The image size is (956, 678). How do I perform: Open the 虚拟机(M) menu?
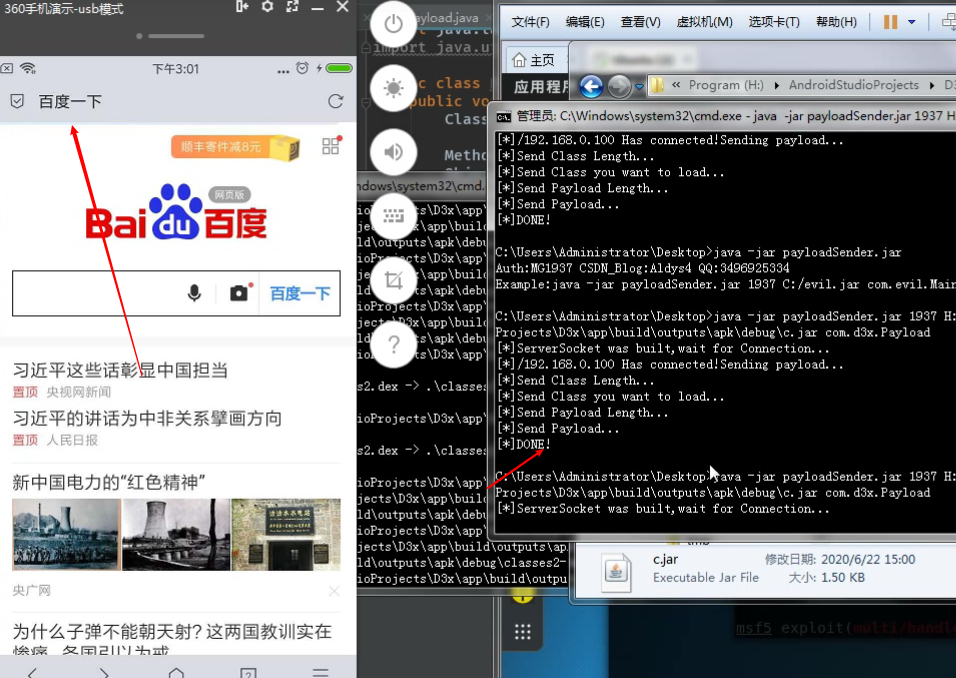pyautogui.click(x=704, y=22)
